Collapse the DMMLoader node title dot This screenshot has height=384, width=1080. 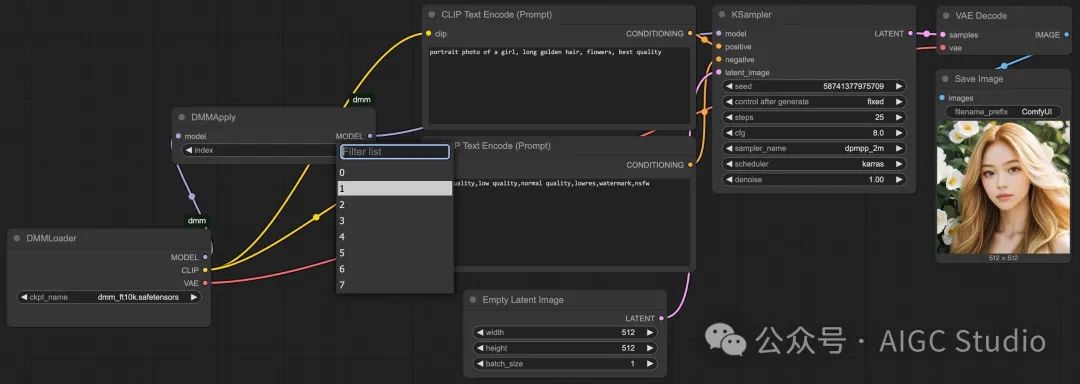(17, 238)
